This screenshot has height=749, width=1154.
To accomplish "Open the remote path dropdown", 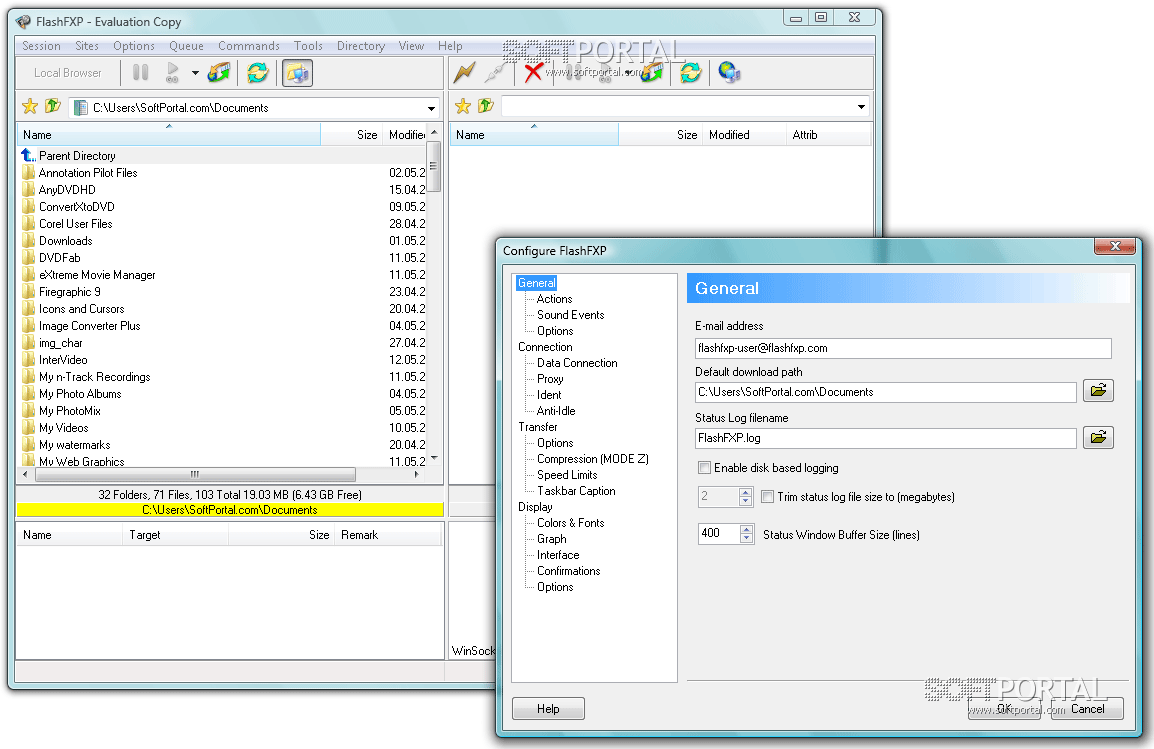I will click(861, 107).
